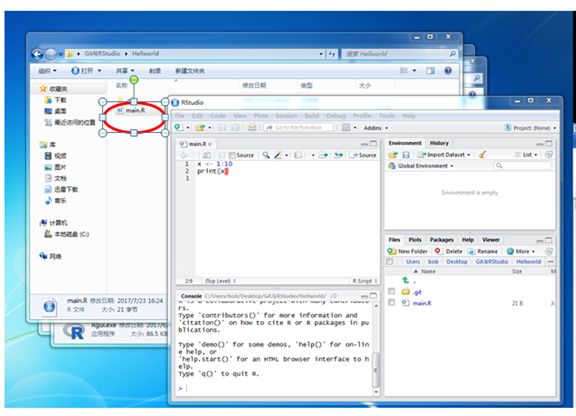Click the Run current line icon

(323, 155)
